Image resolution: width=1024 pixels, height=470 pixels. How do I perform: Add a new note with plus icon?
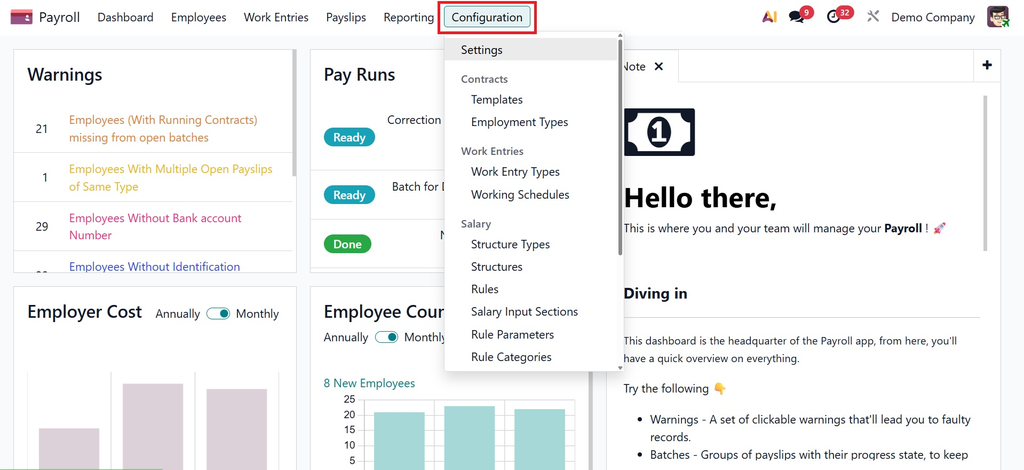tap(987, 65)
